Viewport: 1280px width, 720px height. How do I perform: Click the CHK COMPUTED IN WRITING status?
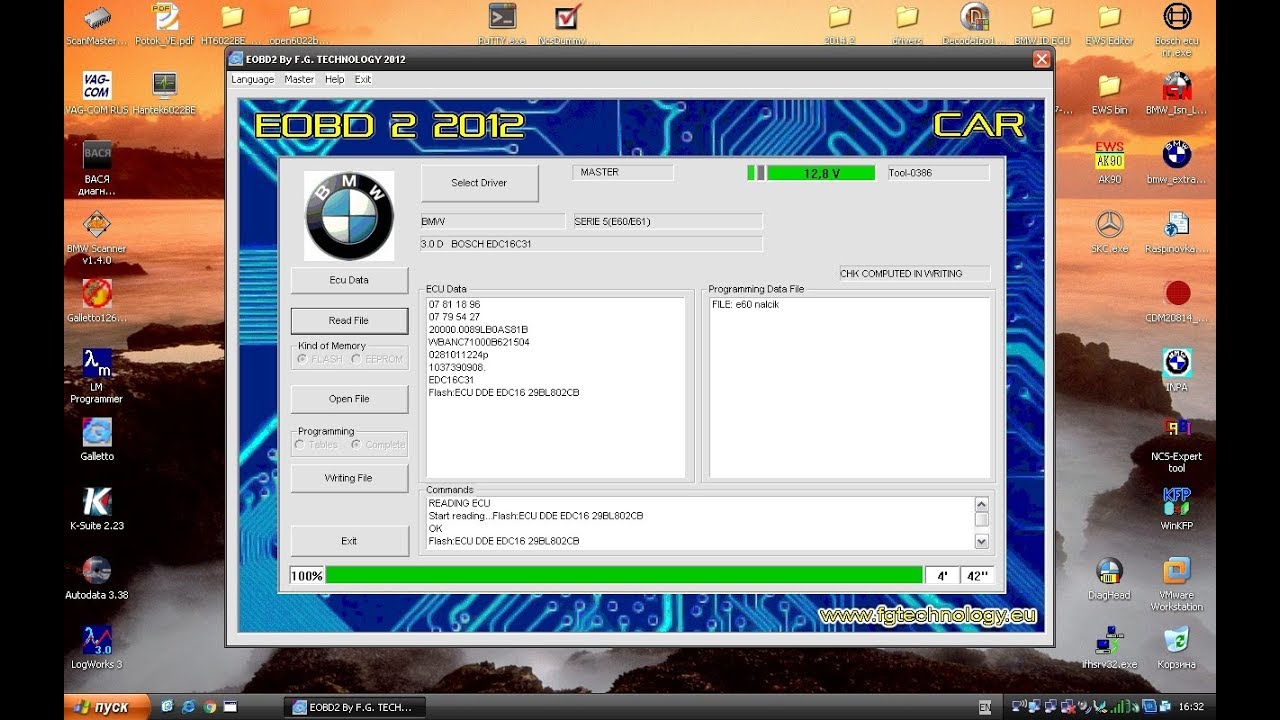pyautogui.click(x=915, y=274)
